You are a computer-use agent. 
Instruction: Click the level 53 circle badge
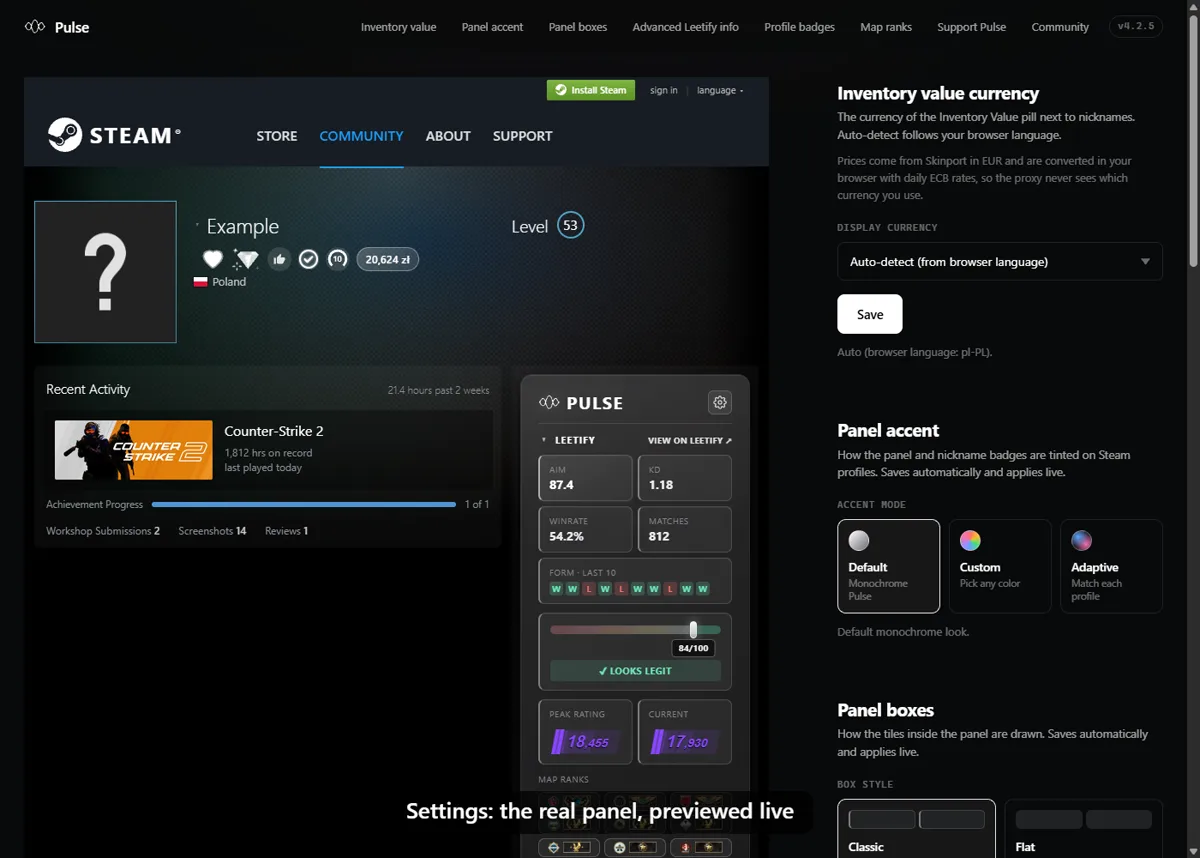click(x=570, y=225)
